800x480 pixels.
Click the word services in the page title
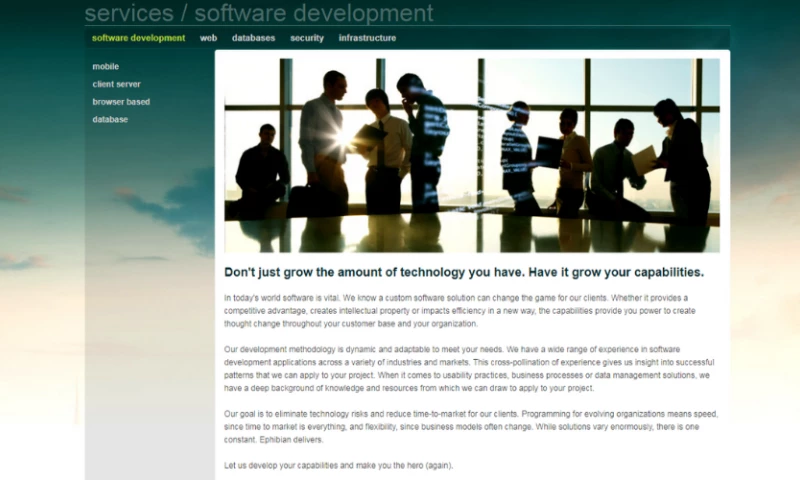pos(127,13)
